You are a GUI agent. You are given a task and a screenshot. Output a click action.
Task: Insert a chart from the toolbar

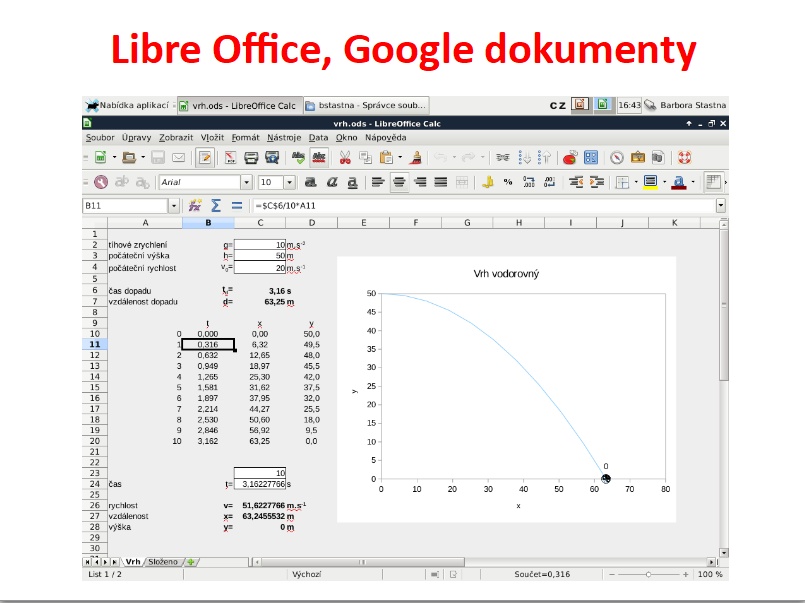(570, 158)
